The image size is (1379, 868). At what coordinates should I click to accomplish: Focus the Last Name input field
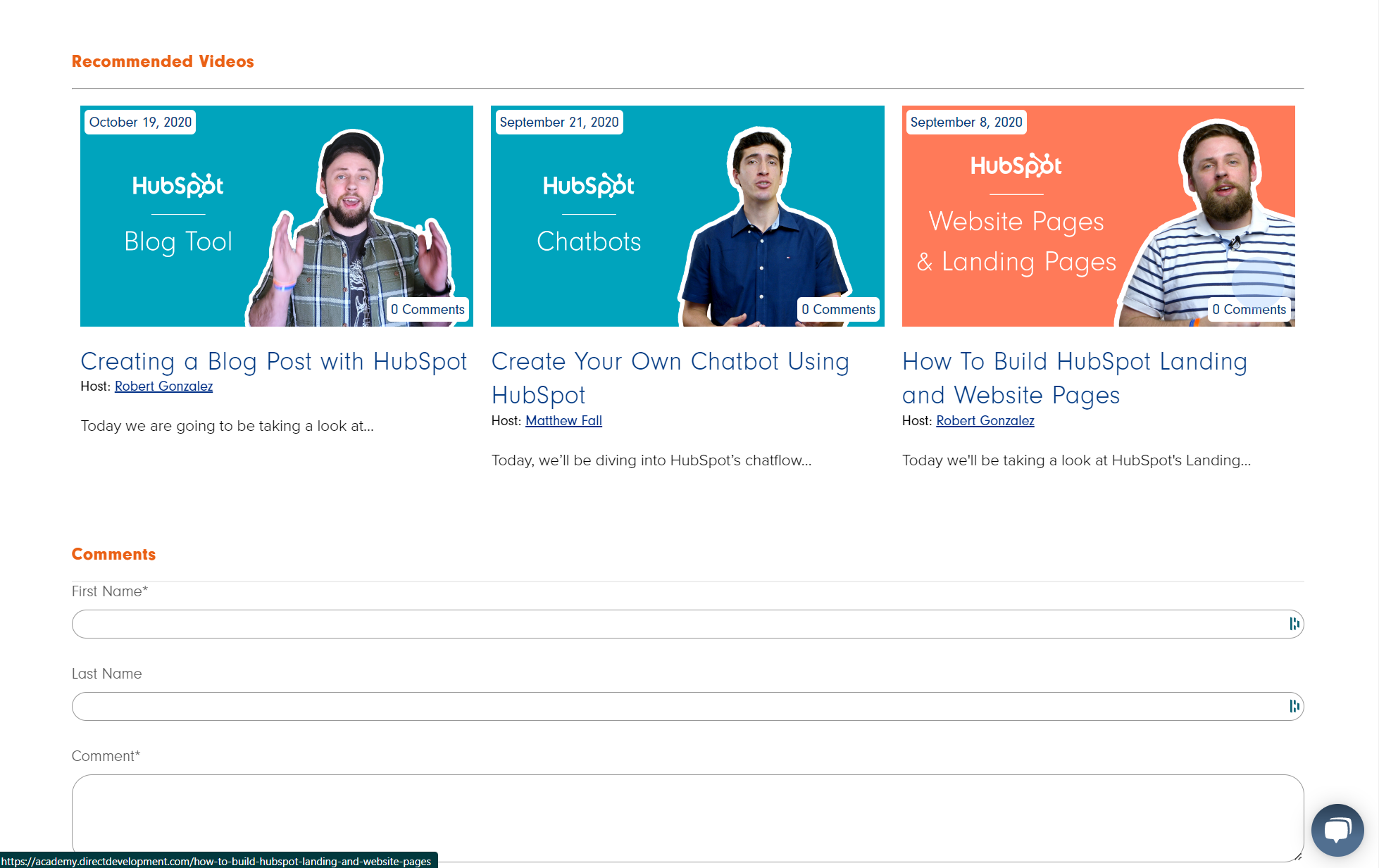click(687, 706)
